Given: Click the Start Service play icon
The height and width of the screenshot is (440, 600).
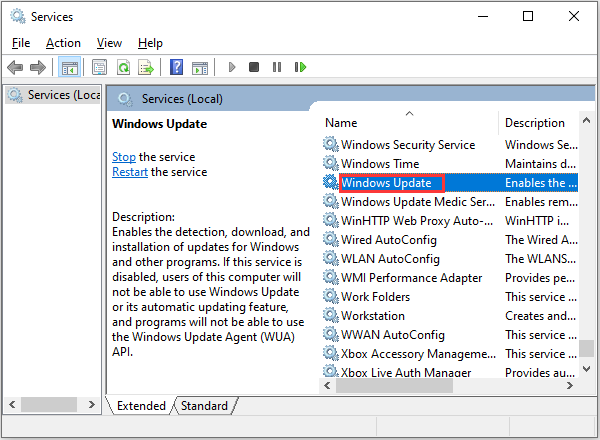Looking at the screenshot, I should click(232, 67).
